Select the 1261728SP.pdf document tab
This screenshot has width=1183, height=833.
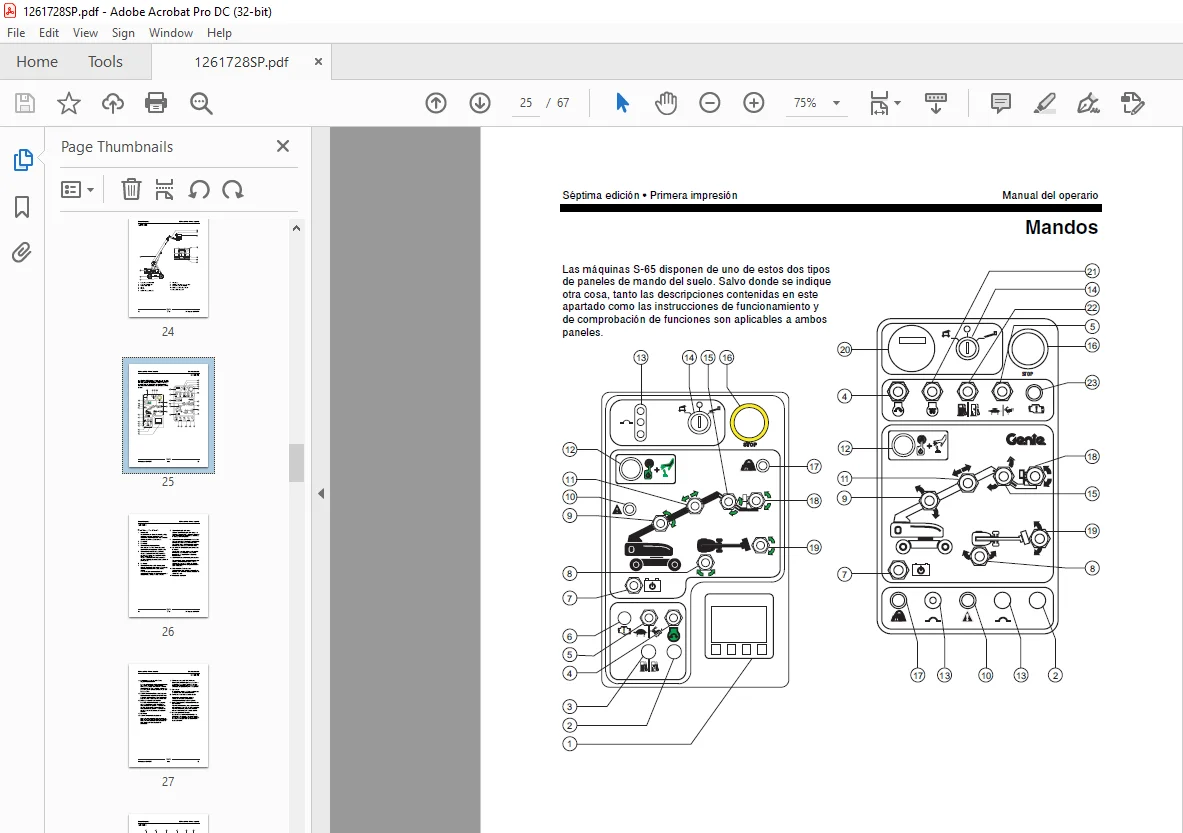241,62
